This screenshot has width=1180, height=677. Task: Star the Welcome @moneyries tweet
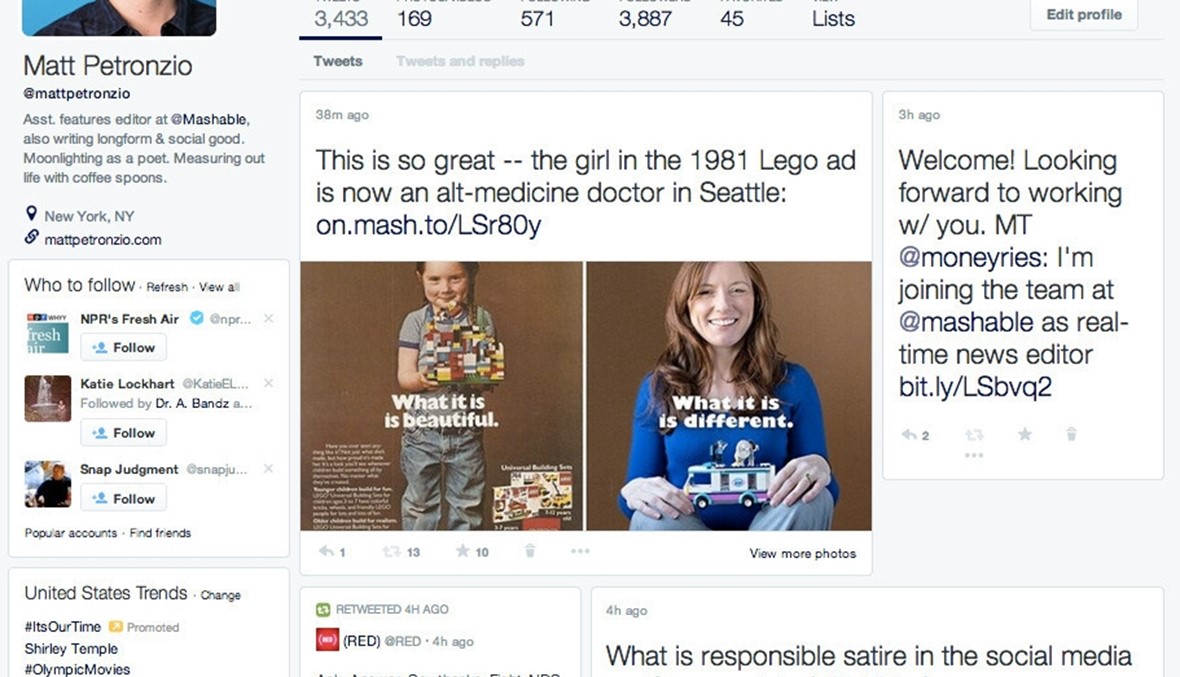1024,435
